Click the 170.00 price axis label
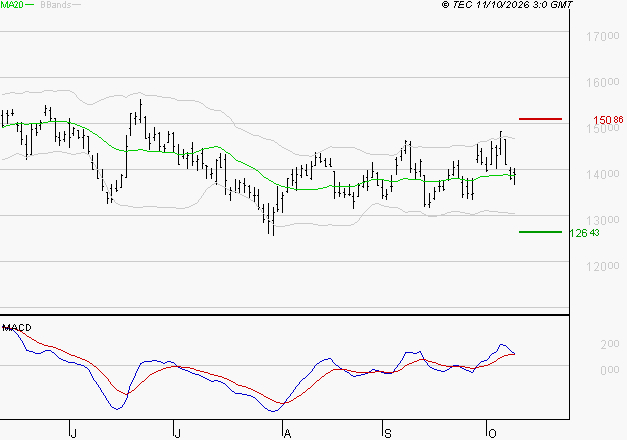 (x=603, y=36)
